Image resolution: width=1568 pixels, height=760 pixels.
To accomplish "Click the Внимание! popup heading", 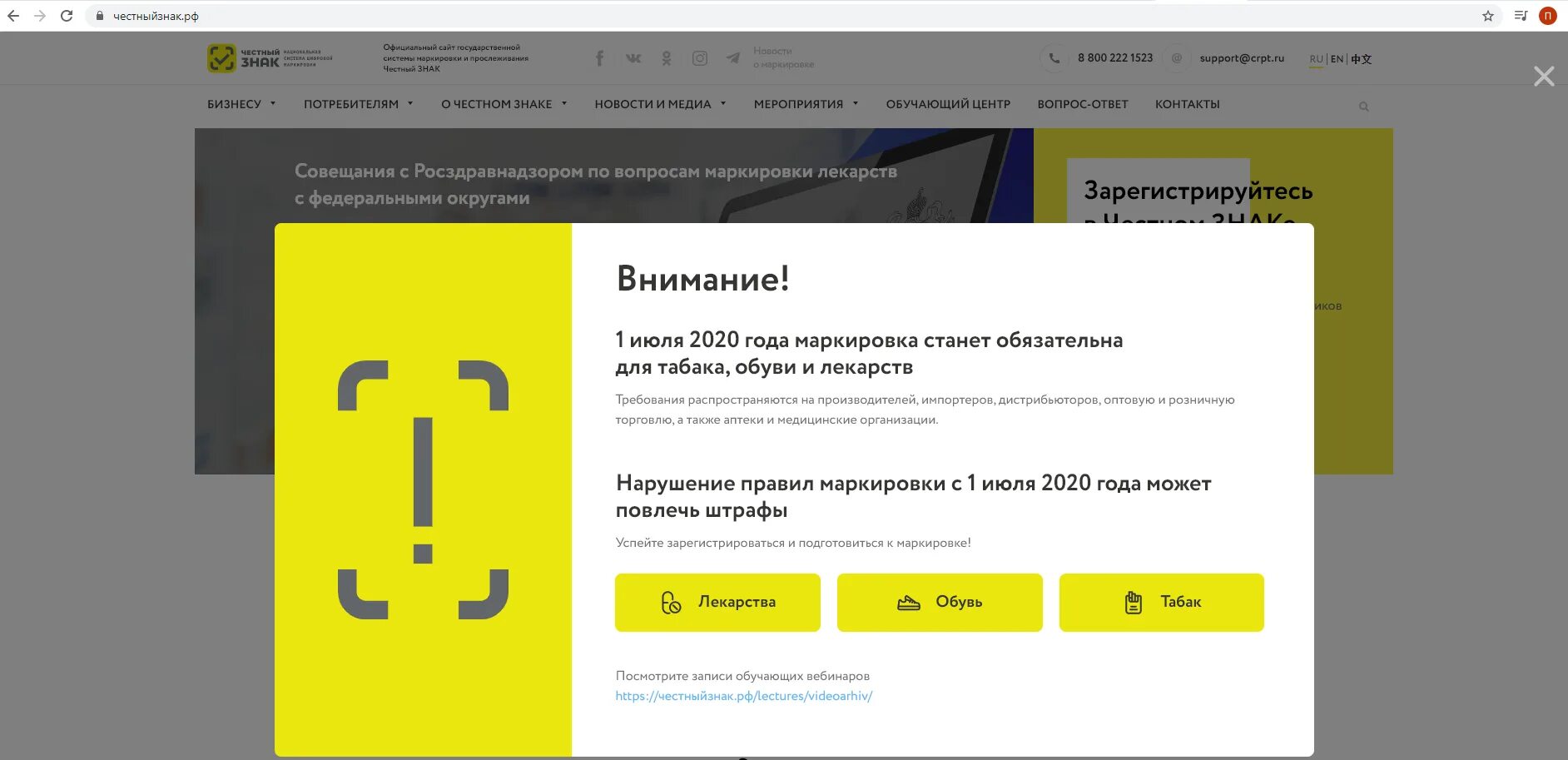I will click(702, 279).
